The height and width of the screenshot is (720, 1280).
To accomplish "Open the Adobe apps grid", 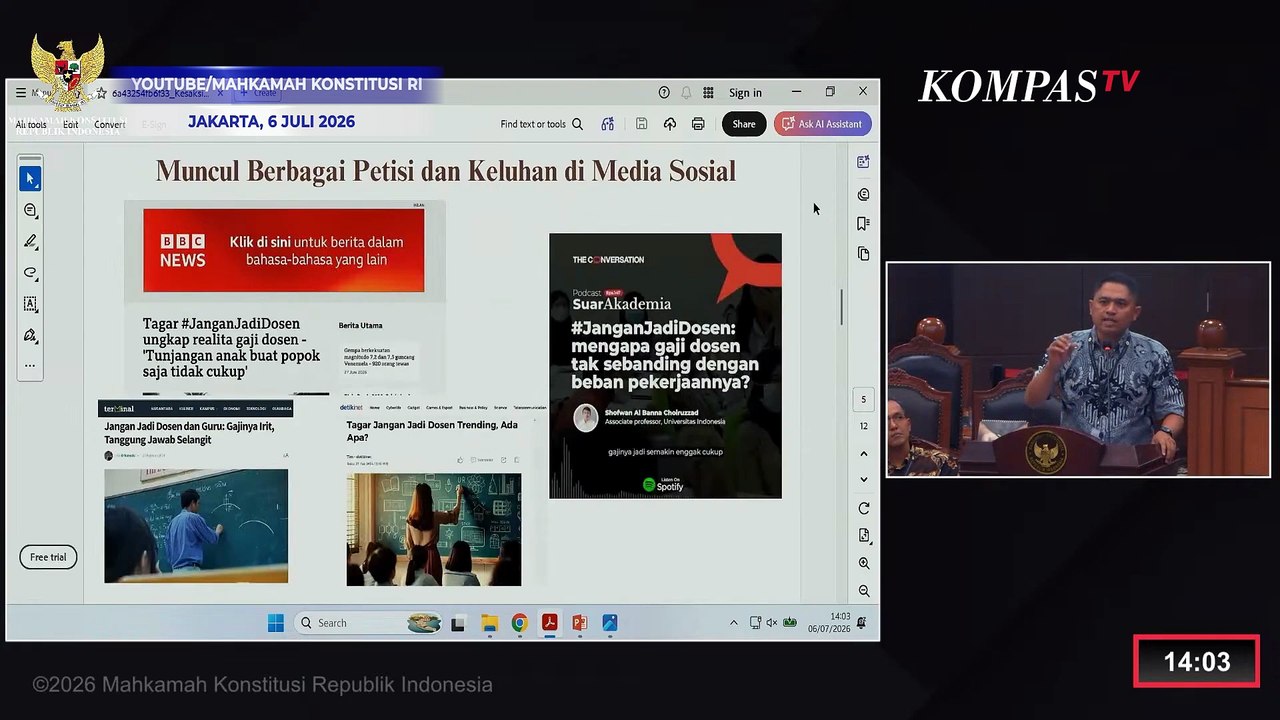I will coord(708,93).
